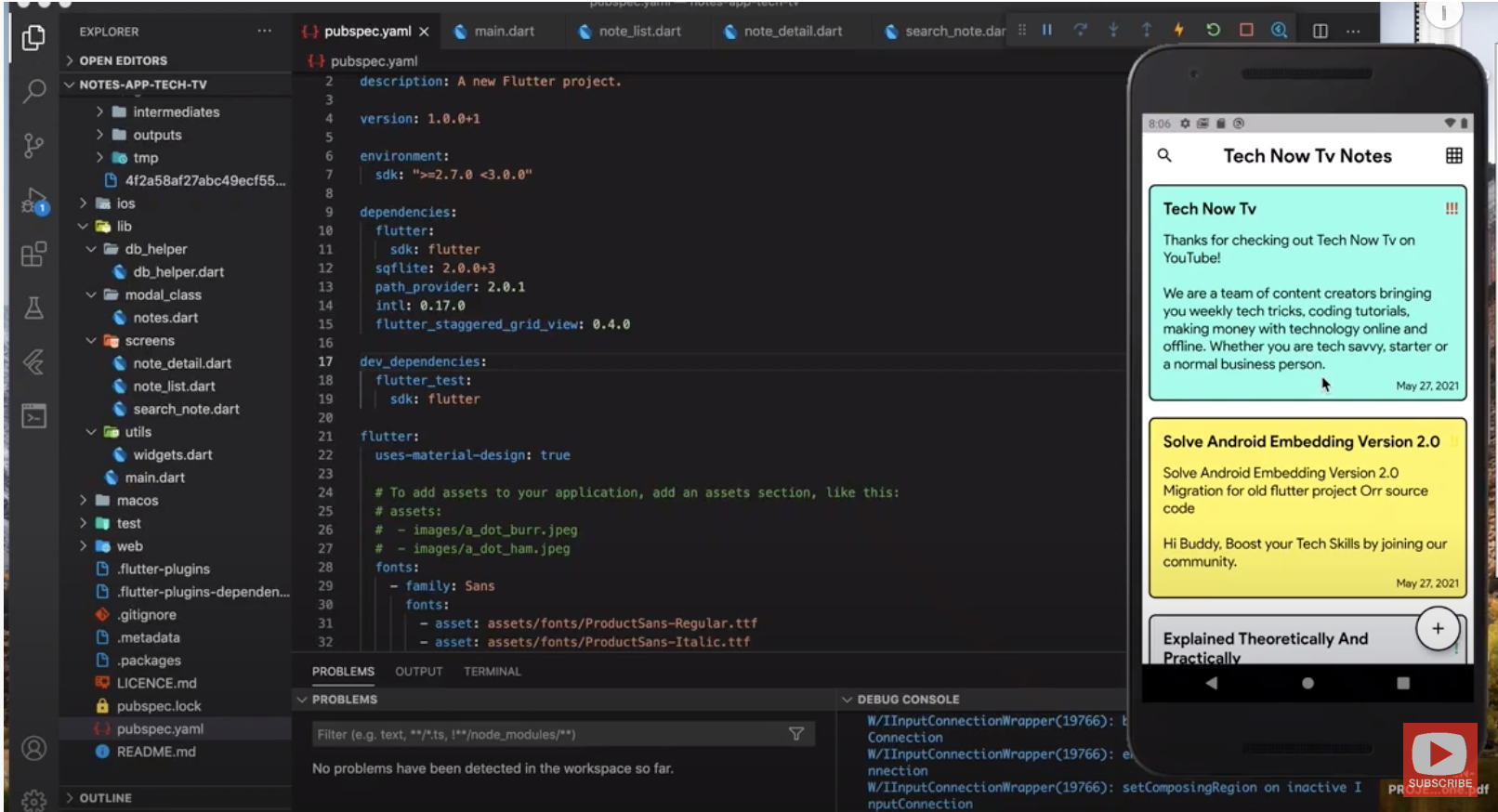The height and width of the screenshot is (812, 1498).
Task: Click the split editor icon
Action: (x=1320, y=31)
